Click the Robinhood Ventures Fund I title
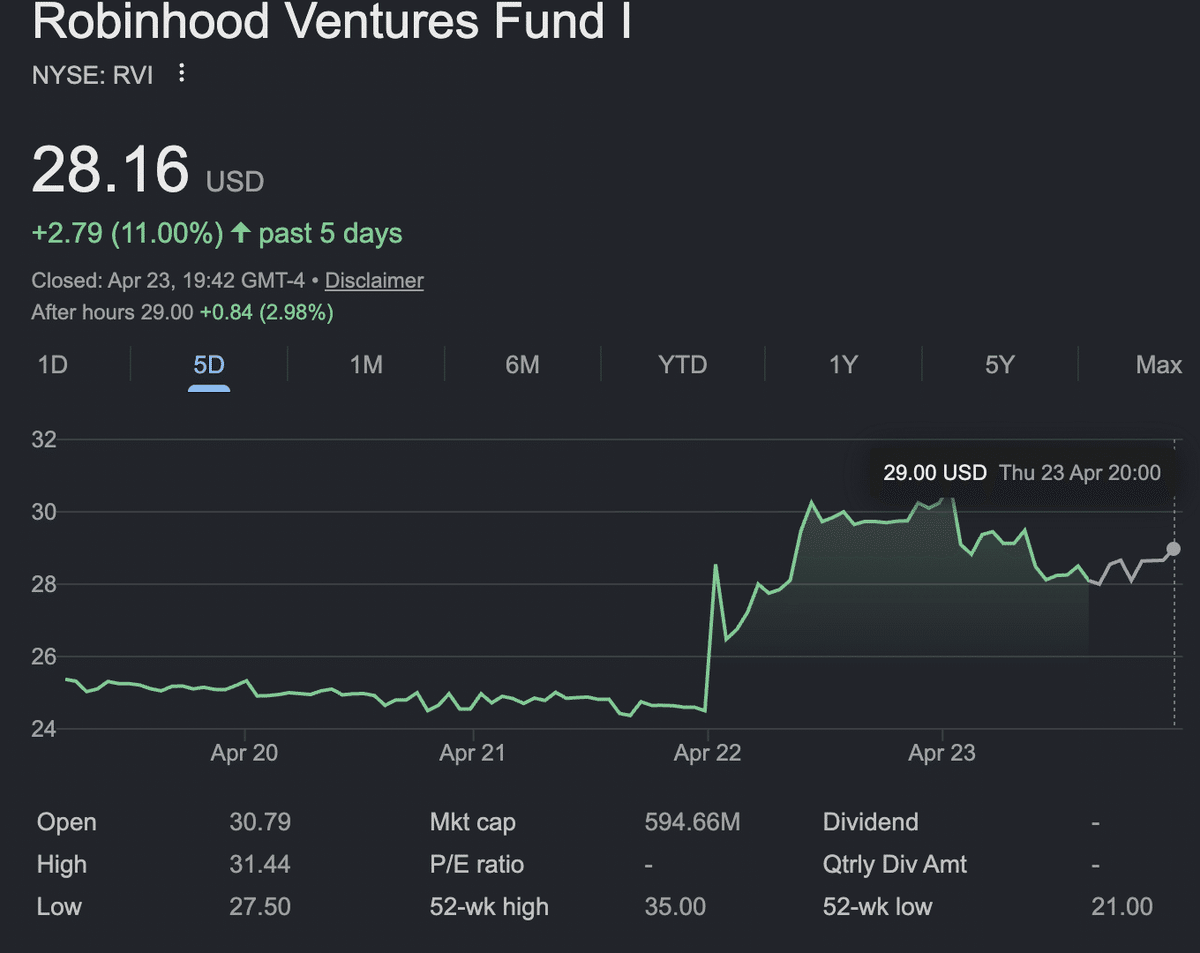The width and height of the screenshot is (1200, 953). [x=332, y=22]
